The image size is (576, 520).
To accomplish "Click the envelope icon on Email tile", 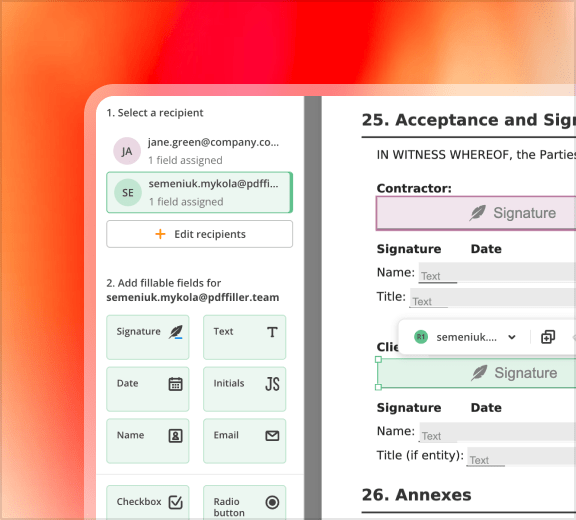I will point(272,436).
